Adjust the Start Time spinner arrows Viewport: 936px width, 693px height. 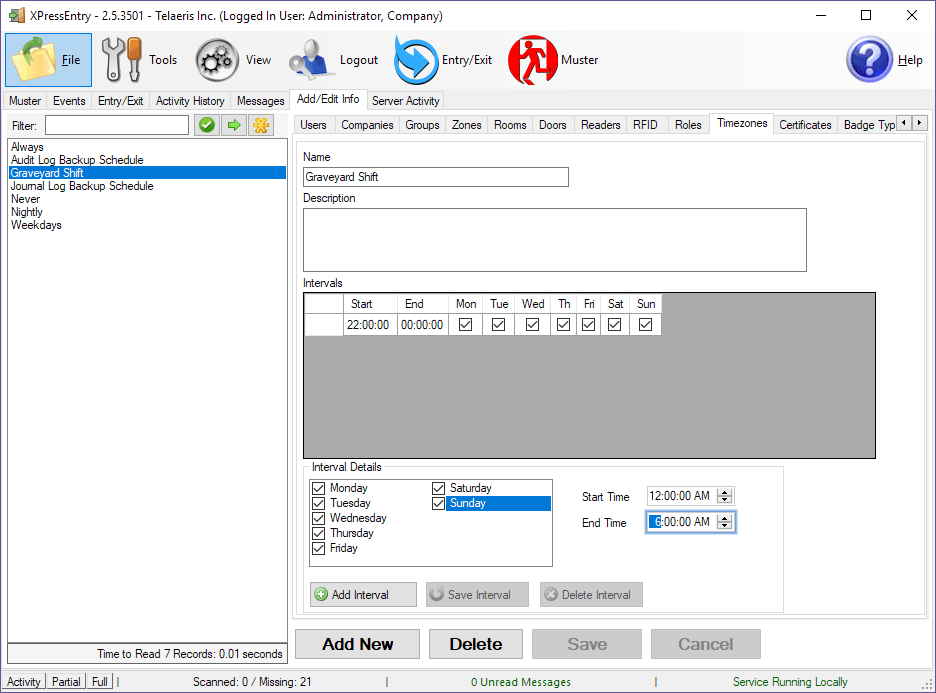click(x=726, y=496)
